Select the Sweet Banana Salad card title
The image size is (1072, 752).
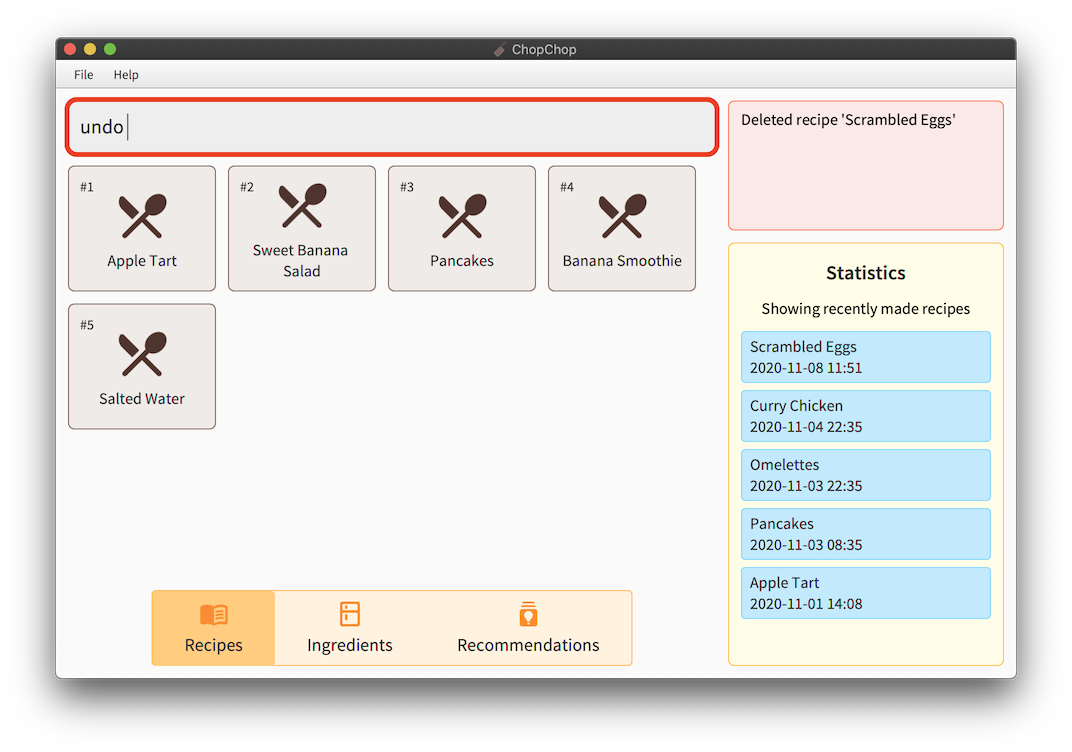click(302, 260)
